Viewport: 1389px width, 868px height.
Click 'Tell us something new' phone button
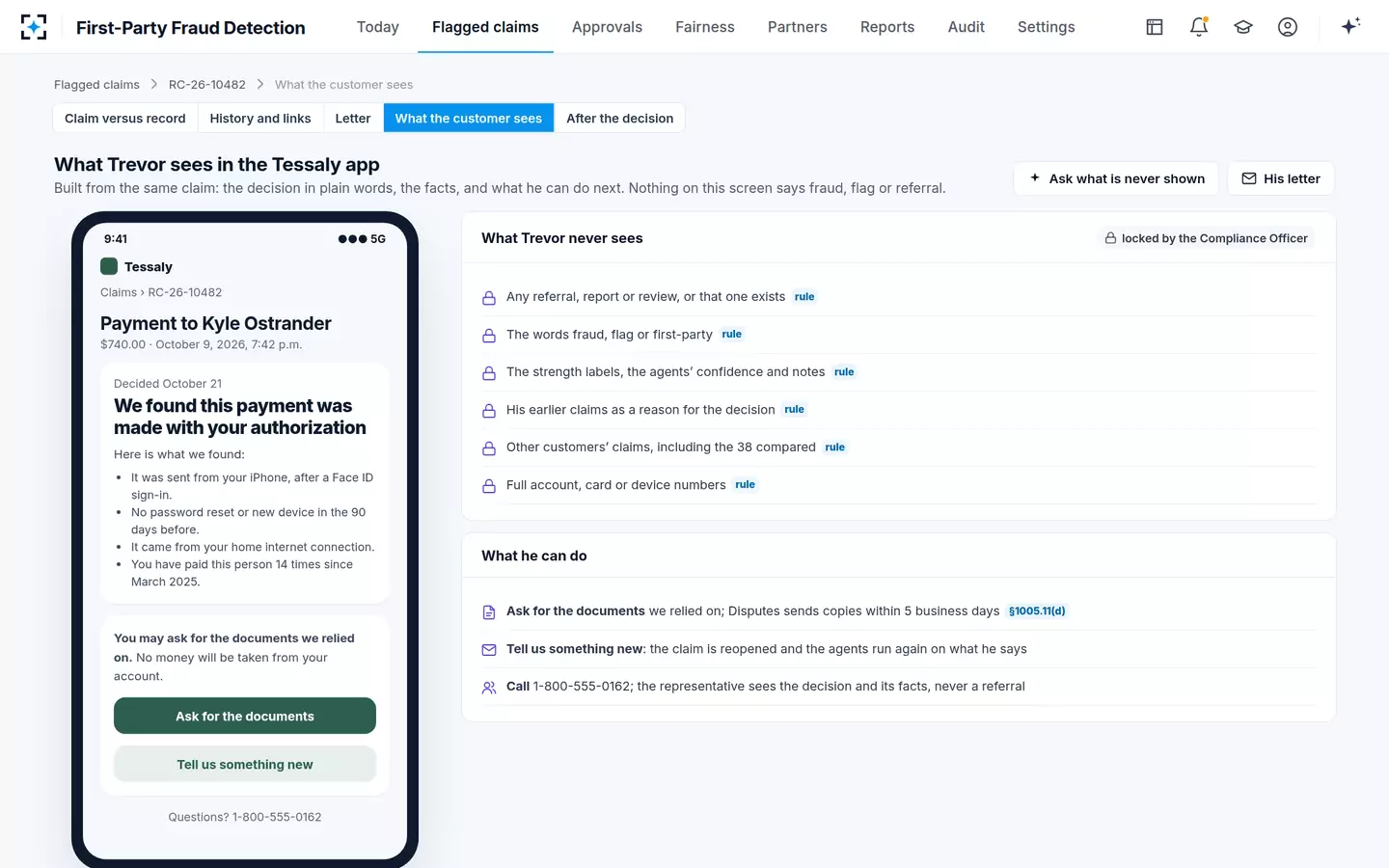(245, 765)
